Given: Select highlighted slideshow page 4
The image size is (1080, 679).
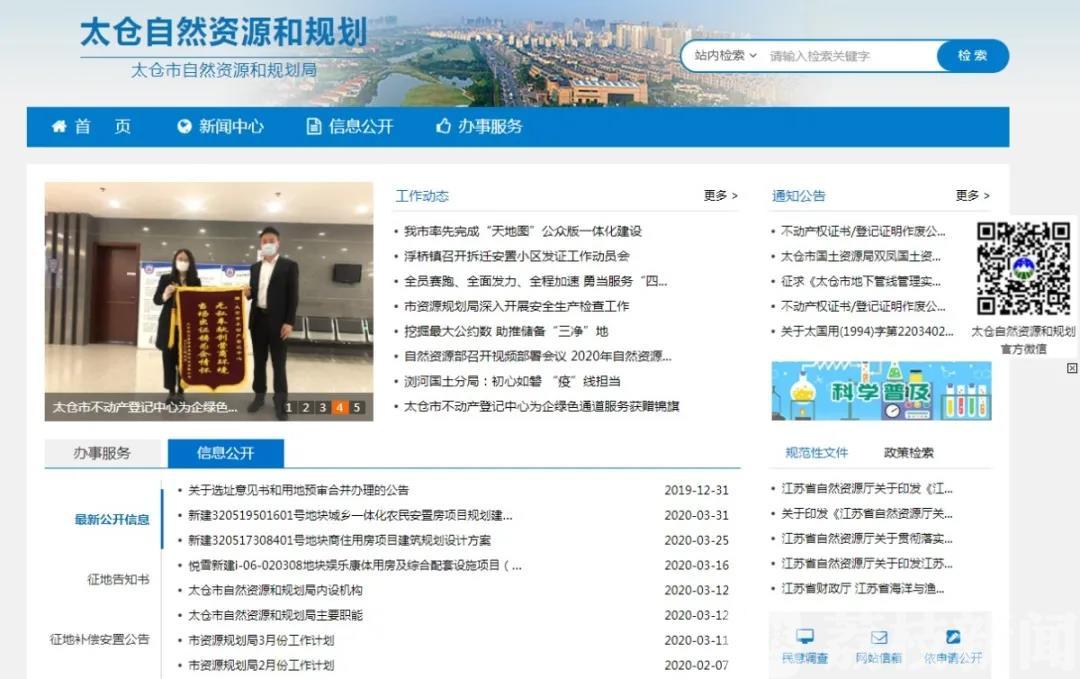Looking at the screenshot, I should [x=340, y=407].
